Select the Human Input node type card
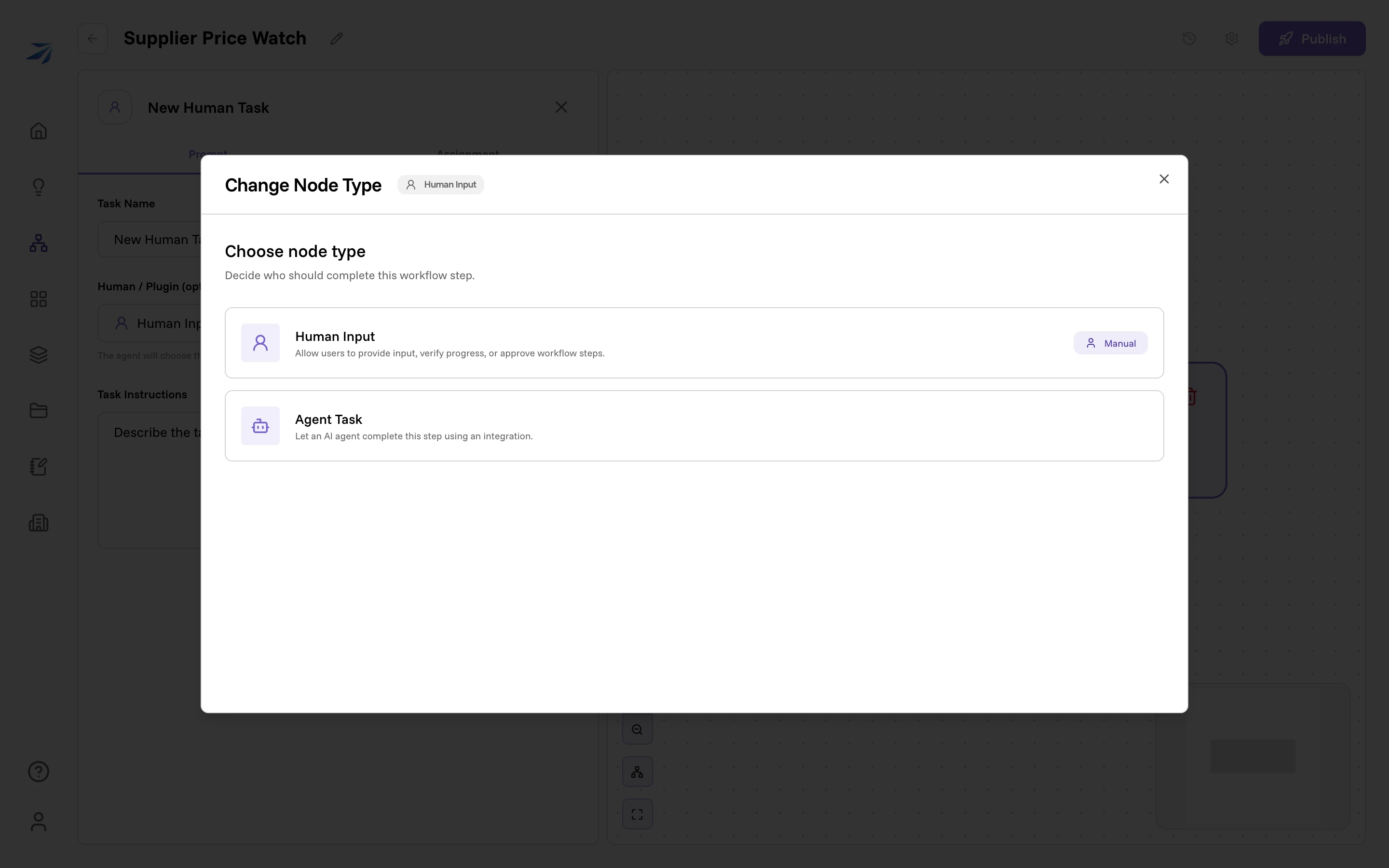1389x868 pixels. point(694,343)
